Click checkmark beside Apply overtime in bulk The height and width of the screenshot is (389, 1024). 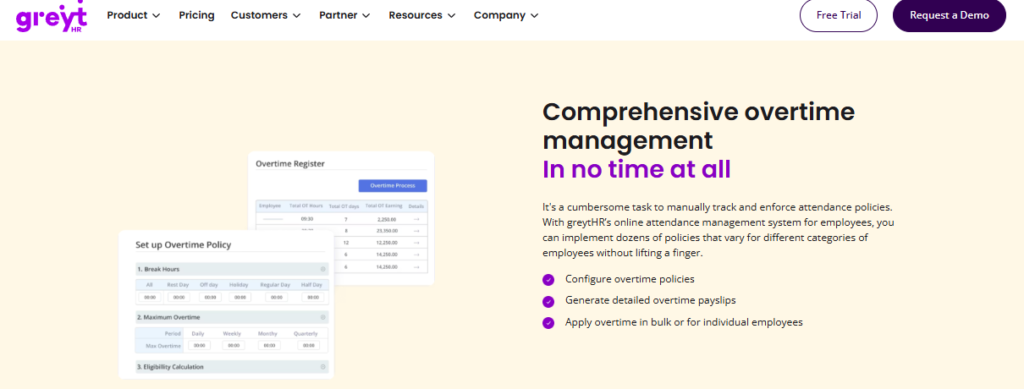coord(548,322)
